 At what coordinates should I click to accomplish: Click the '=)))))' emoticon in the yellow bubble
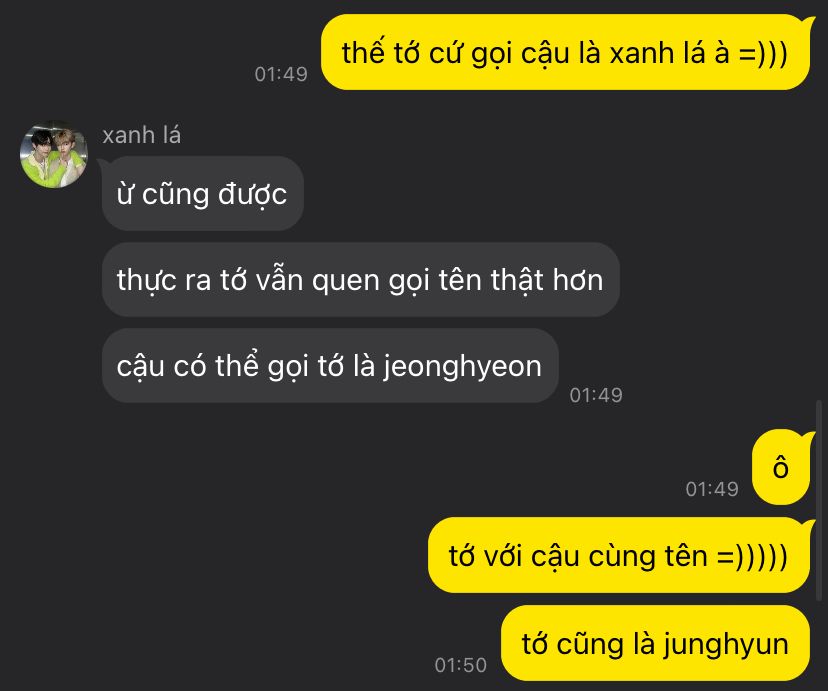coord(752,556)
